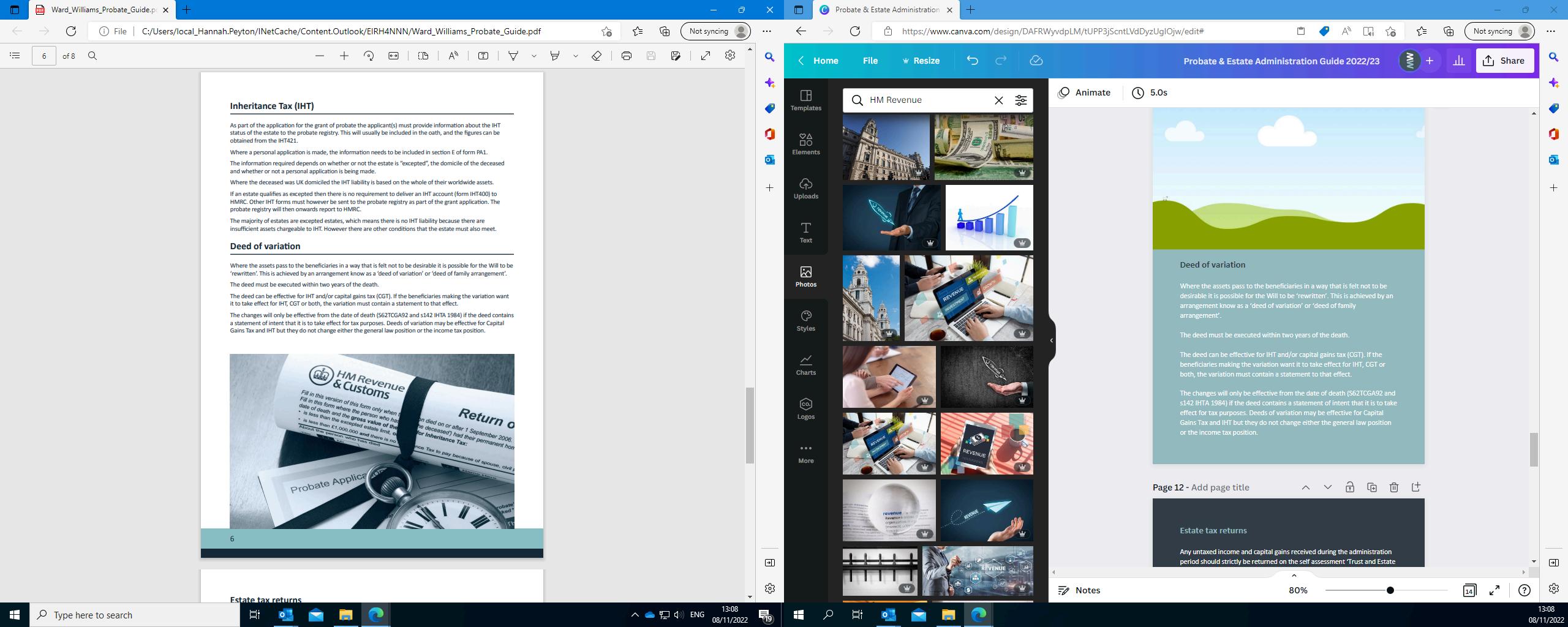Expand PDF highlight color options arrow
The image size is (1568, 627).
pos(576,56)
